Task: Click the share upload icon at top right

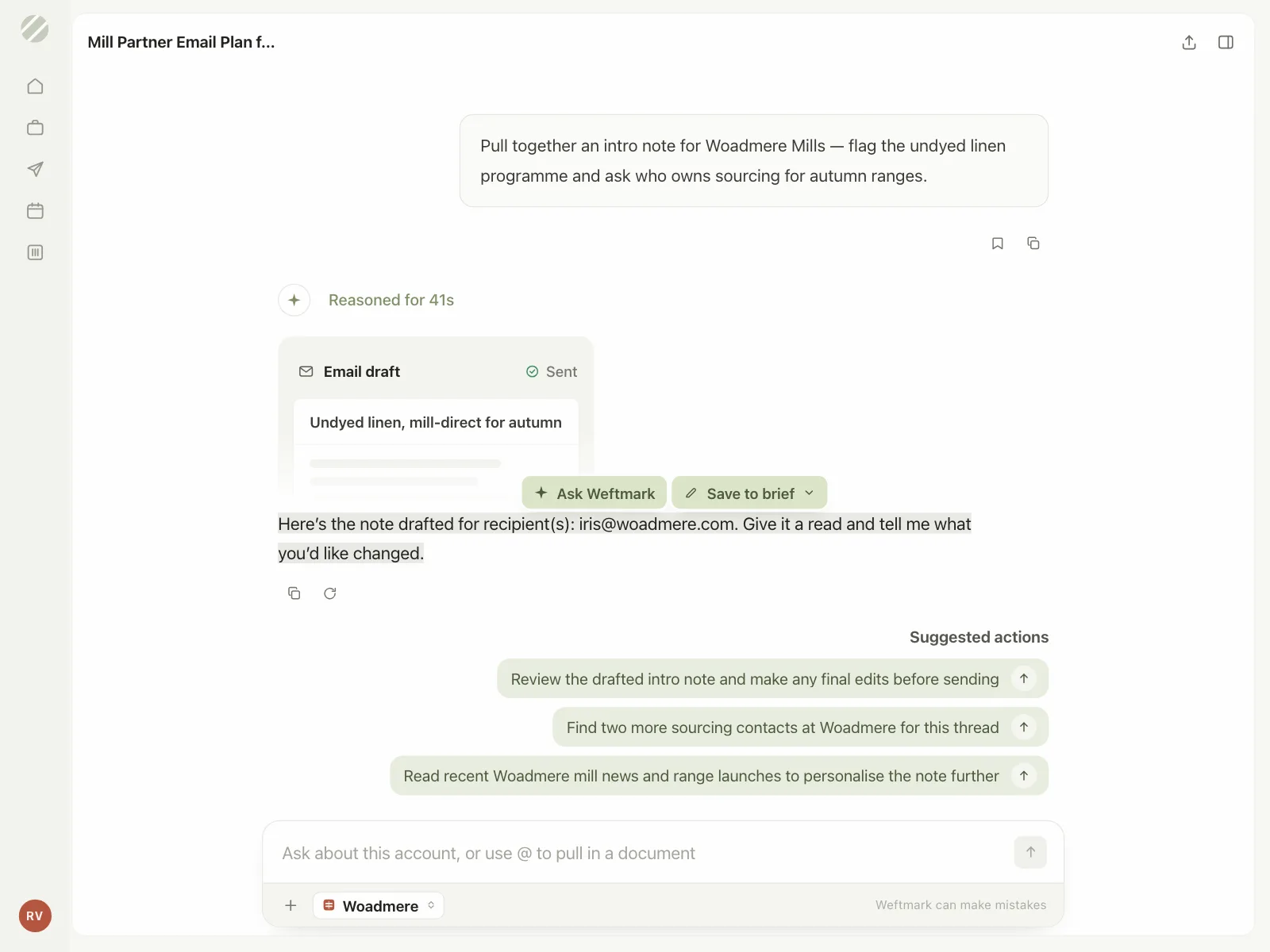Action: click(1189, 42)
